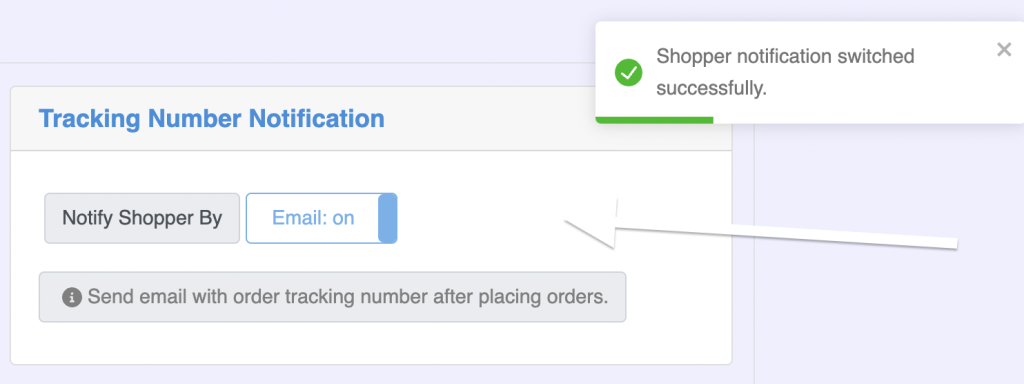Click the white panel body below info box
Viewport: 1024px width, 384px height.
pyautogui.click(x=371, y=343)
